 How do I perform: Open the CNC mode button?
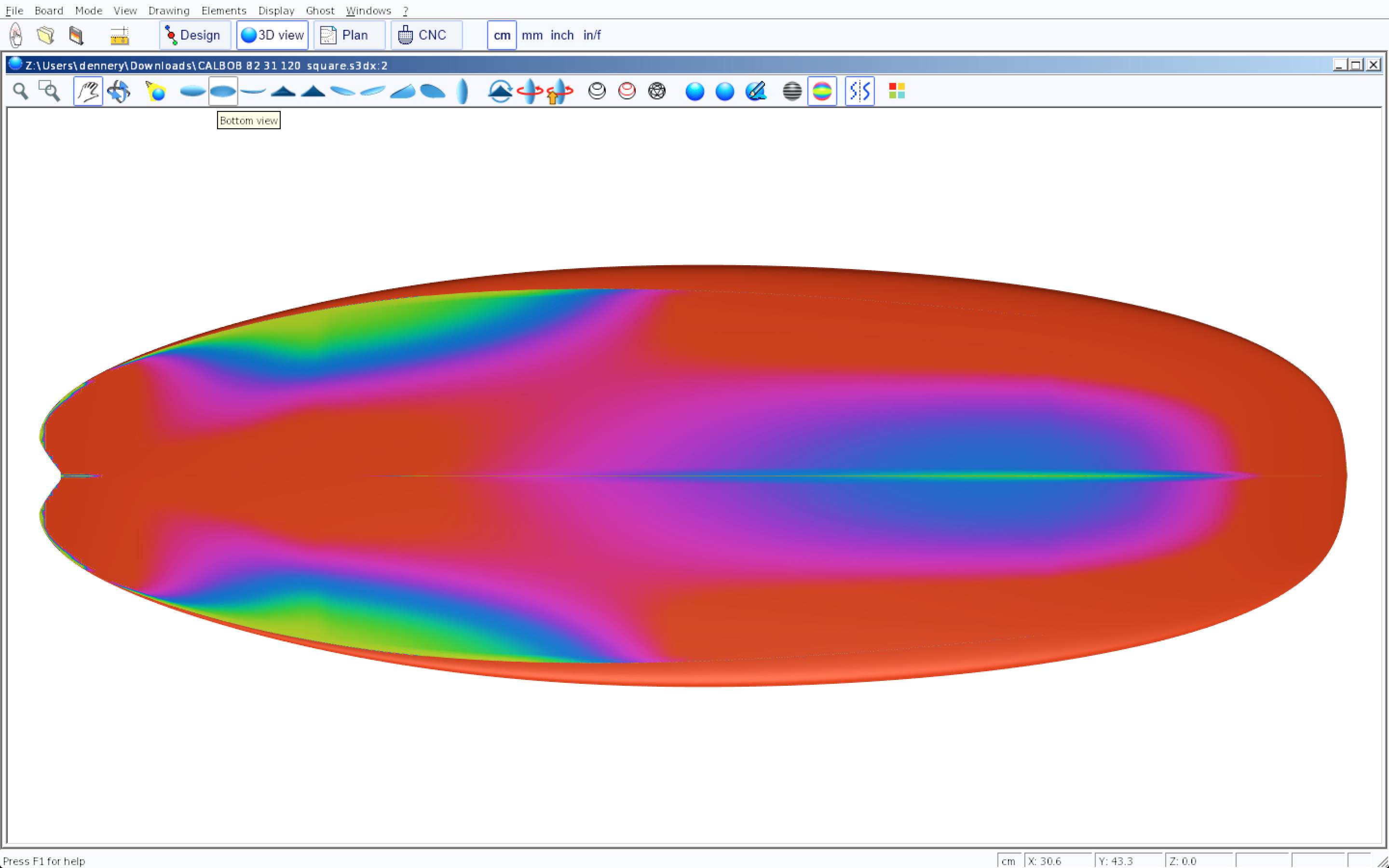(426, 35)
